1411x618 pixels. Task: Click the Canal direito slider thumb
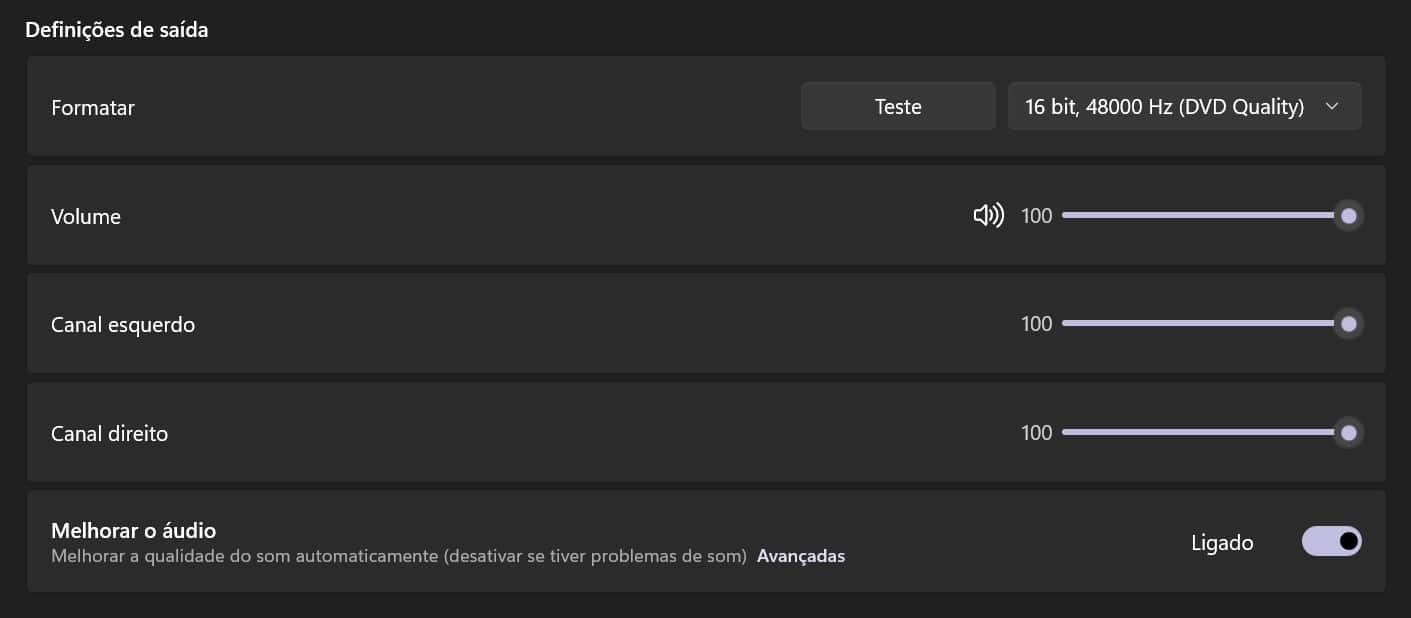1348,433
